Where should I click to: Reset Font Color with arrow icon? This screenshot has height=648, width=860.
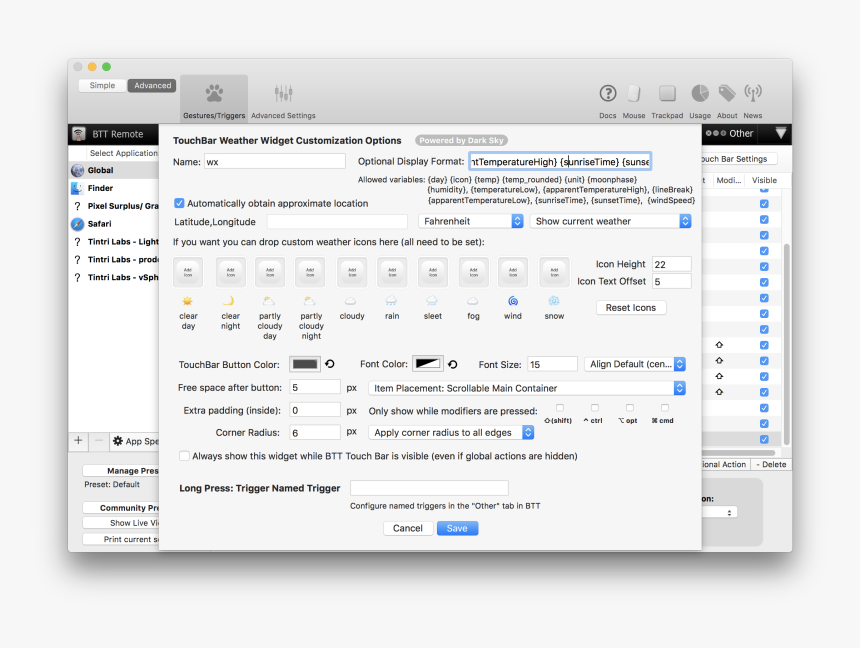tap(452, 364)
